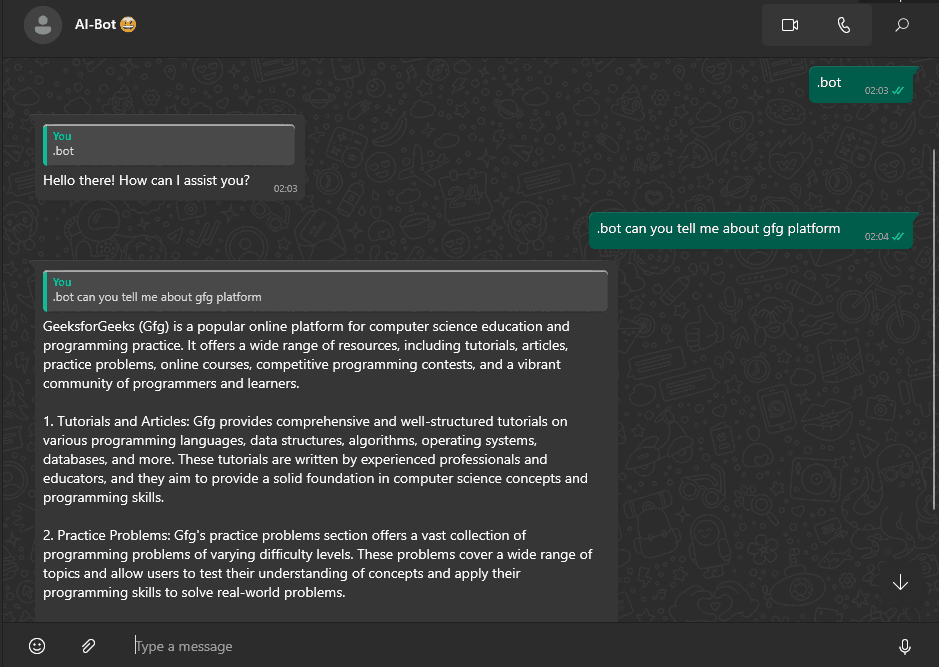Viewport: 939px width, 667px height.
Task: Jump to latest message with down arrow
Action: [x=900, y=583]
